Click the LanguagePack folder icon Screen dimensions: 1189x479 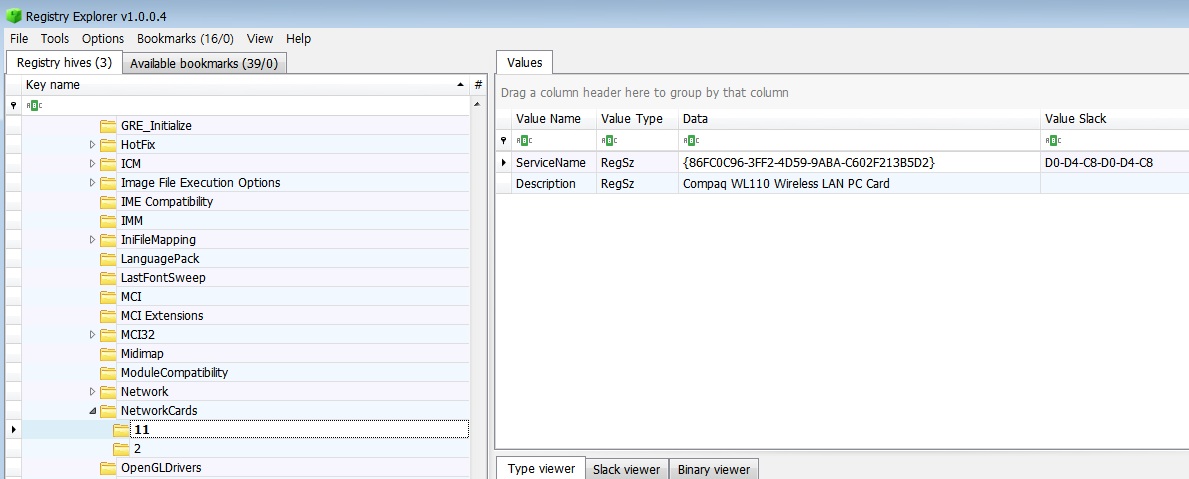click(108, 258)
